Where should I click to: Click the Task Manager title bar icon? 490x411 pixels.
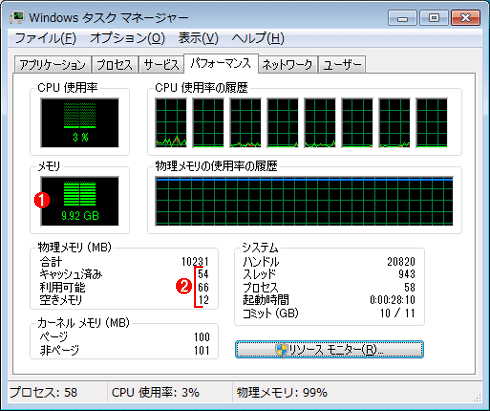tap(17, 18)
